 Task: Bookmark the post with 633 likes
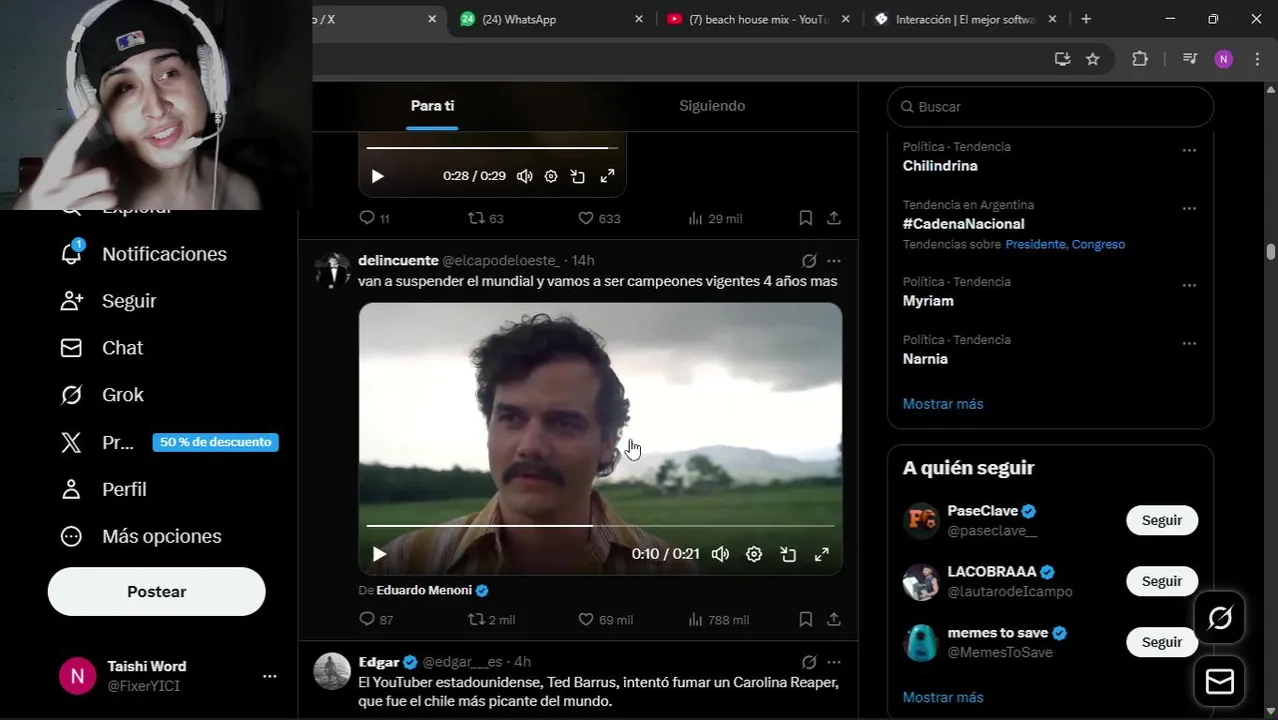click(x=806, y=218)
